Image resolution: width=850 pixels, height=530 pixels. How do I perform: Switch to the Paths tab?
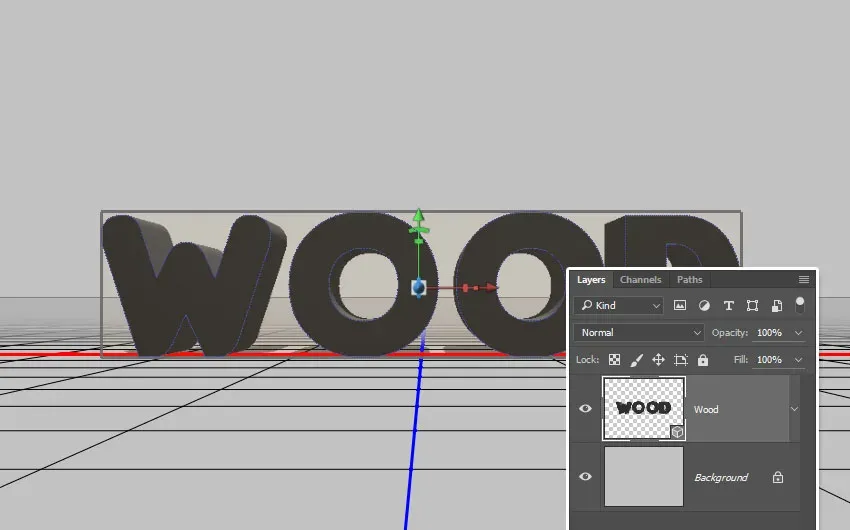[x=690, y=280]
